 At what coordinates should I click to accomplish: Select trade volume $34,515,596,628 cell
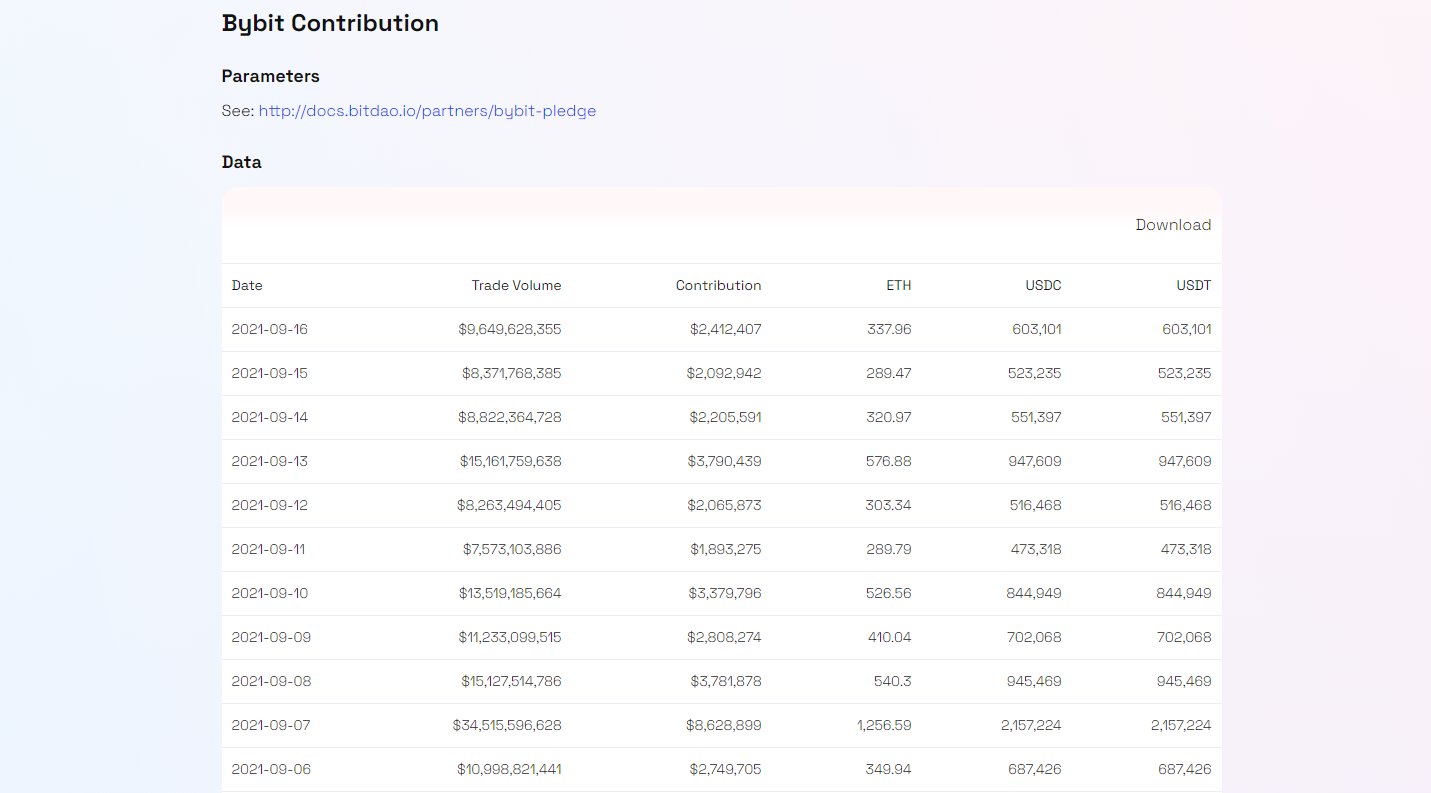pyautogui.click(x=507, y=725)
